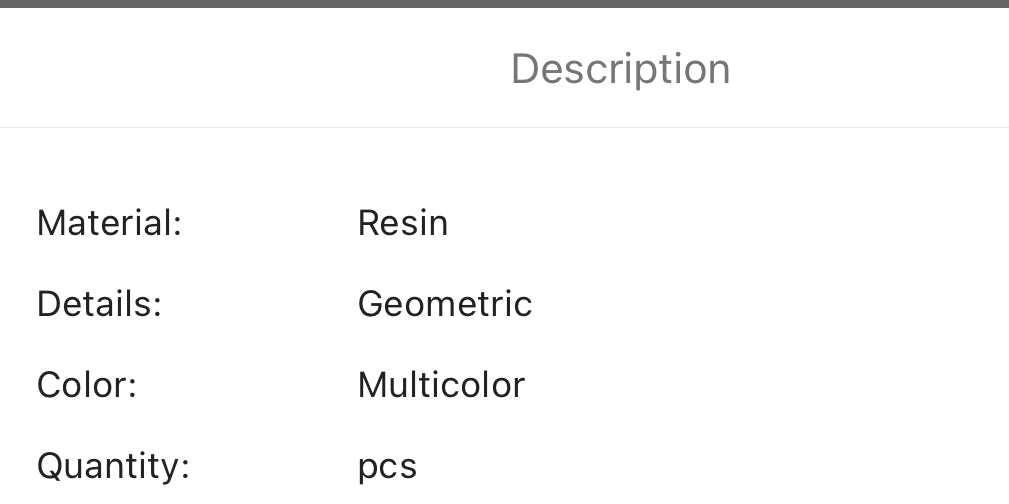Click gap between Color: and Multicolor
The image size is (1009, 504).
tap(247, 385)
